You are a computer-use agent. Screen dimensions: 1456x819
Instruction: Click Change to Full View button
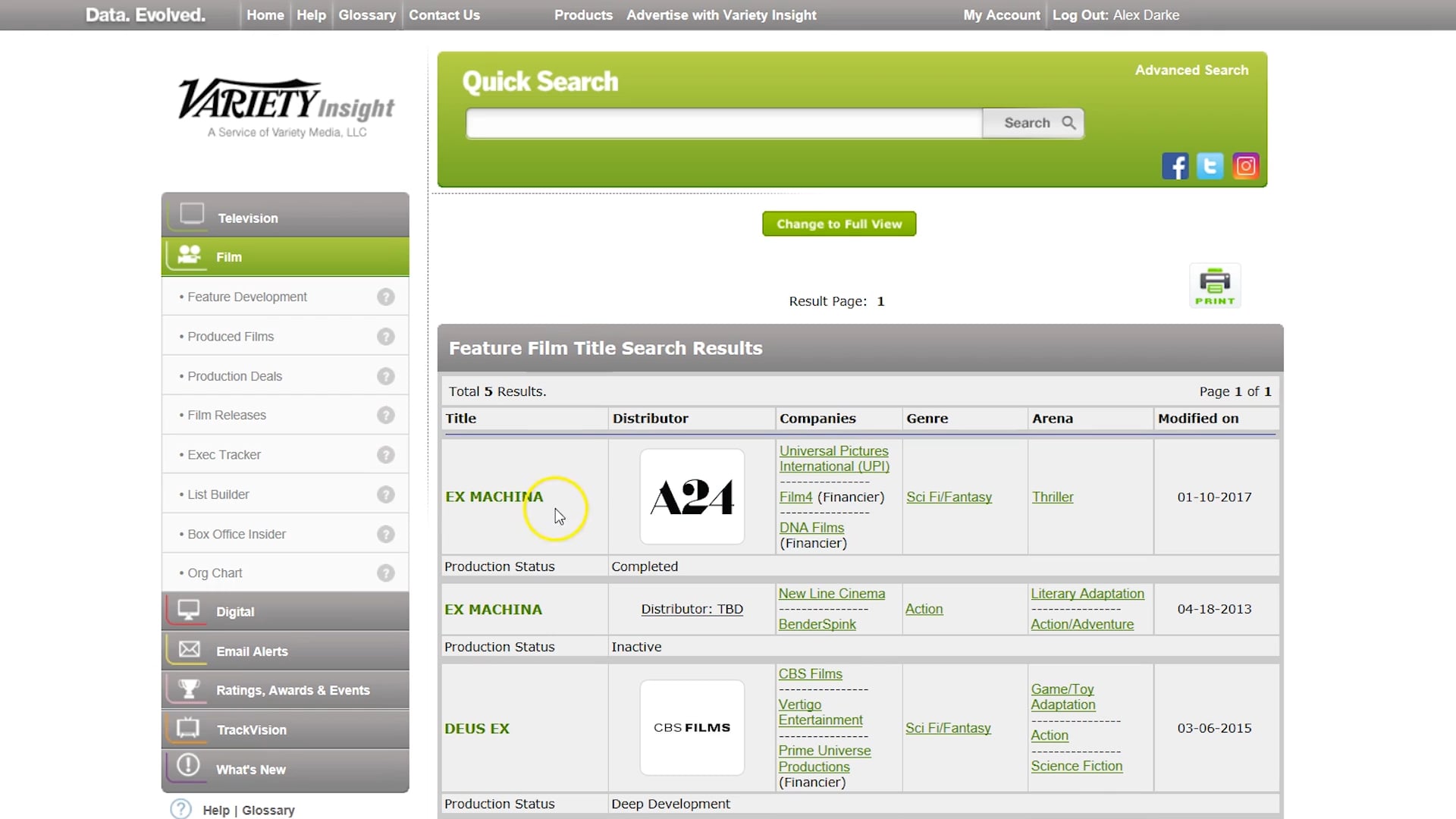tap(839, 224)
